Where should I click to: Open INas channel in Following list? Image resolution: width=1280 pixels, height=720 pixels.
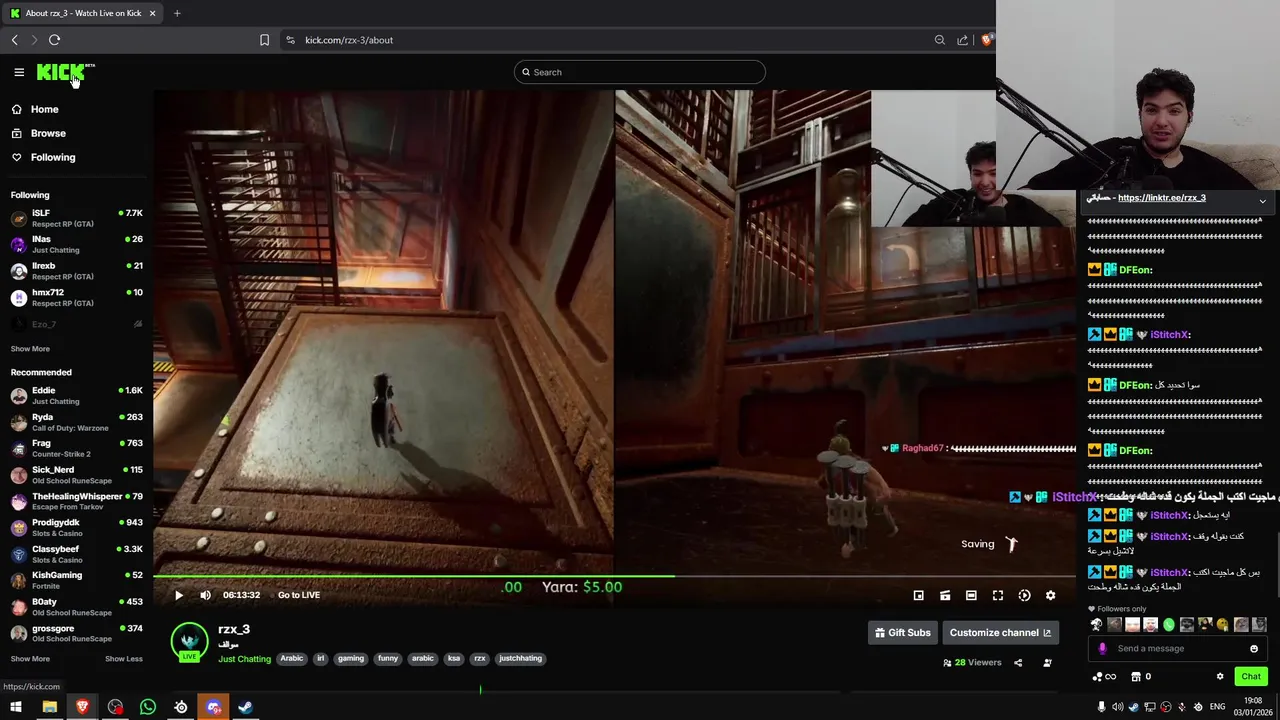[x=76, y=244]
